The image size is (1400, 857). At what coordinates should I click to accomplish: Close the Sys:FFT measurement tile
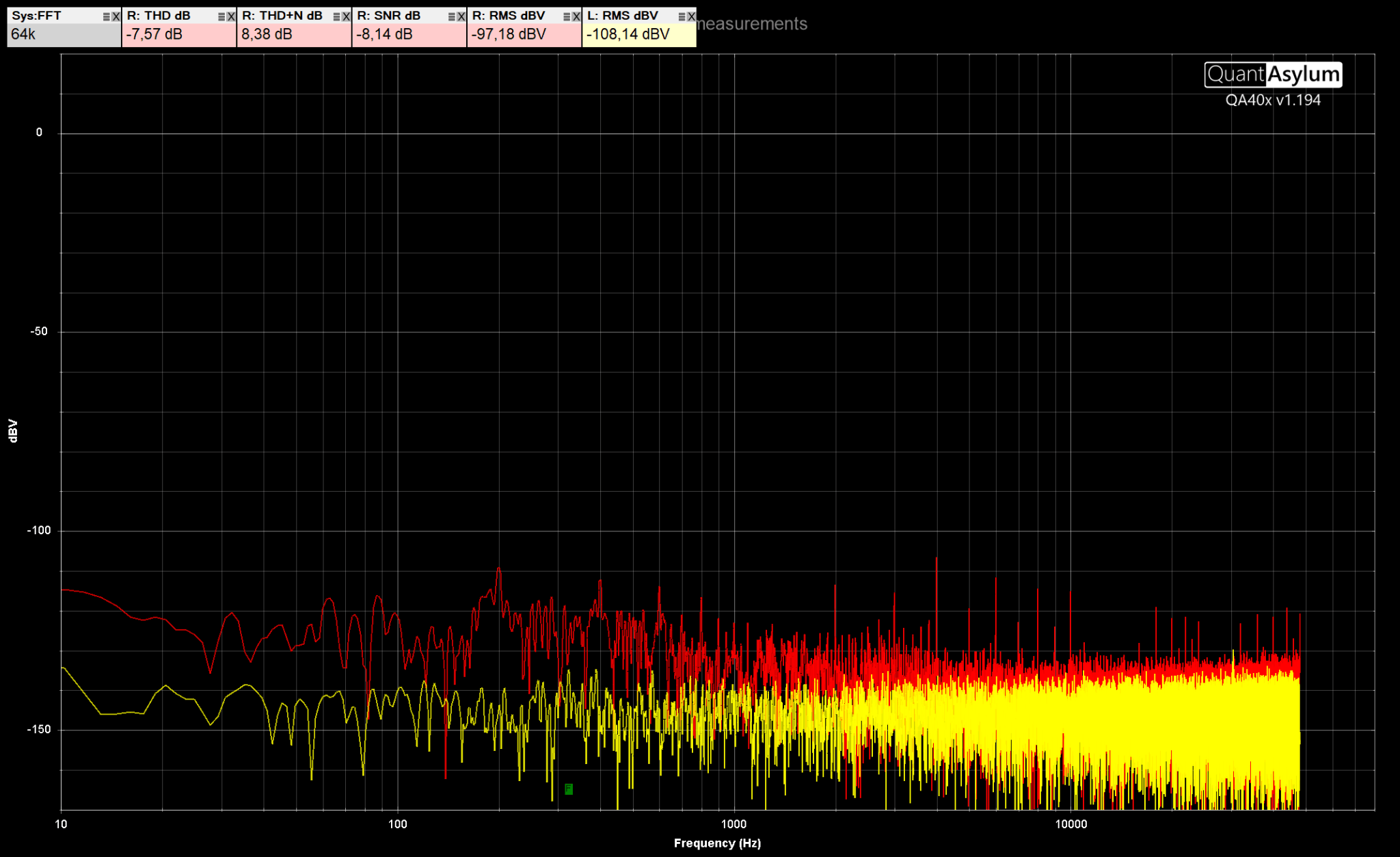(116, 16)
